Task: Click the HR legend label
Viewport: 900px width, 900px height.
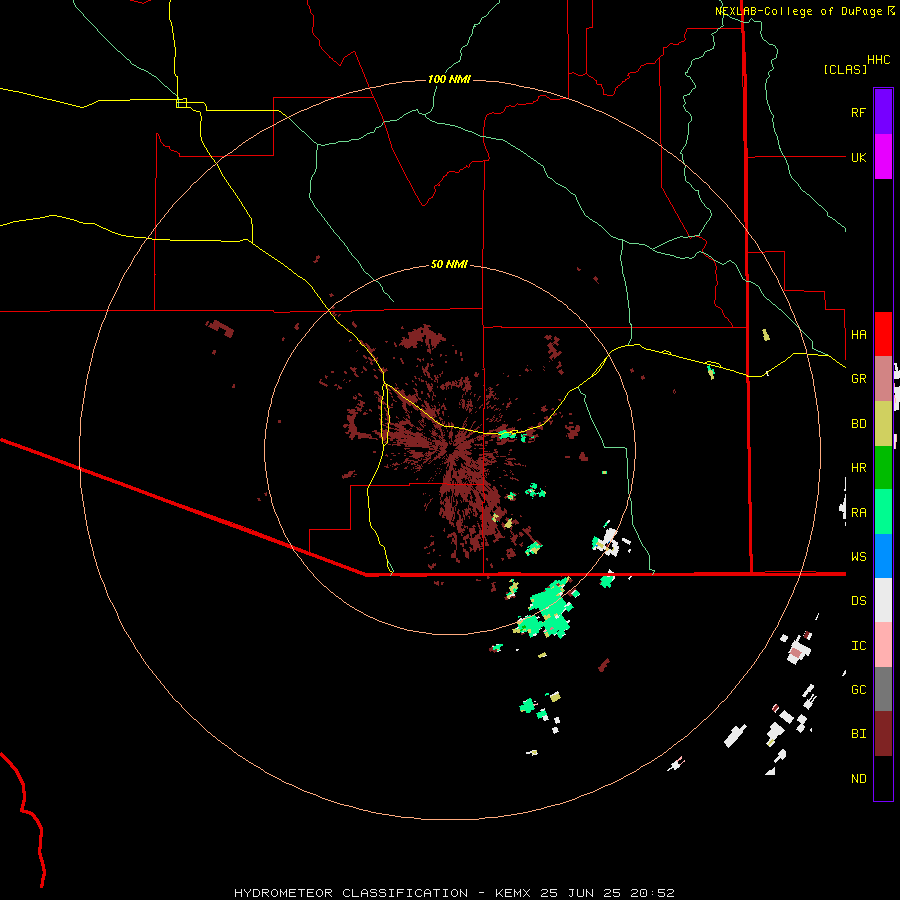Action: [x=858, y=468]
